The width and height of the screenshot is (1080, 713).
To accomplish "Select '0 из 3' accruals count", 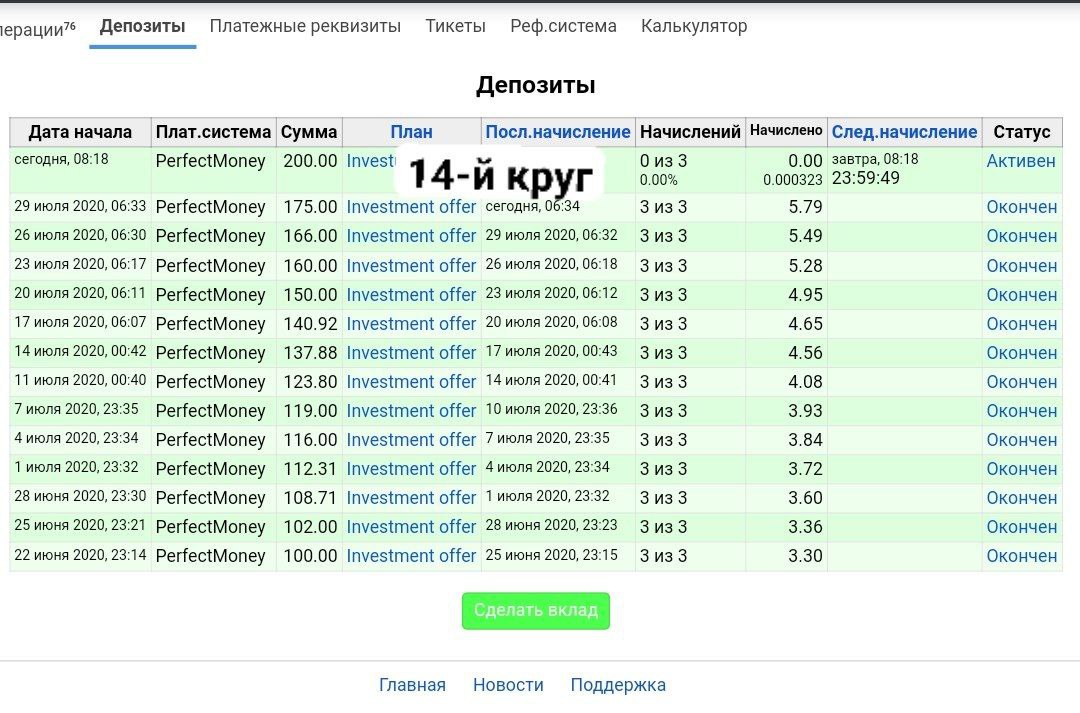I will tap(663, 161).
